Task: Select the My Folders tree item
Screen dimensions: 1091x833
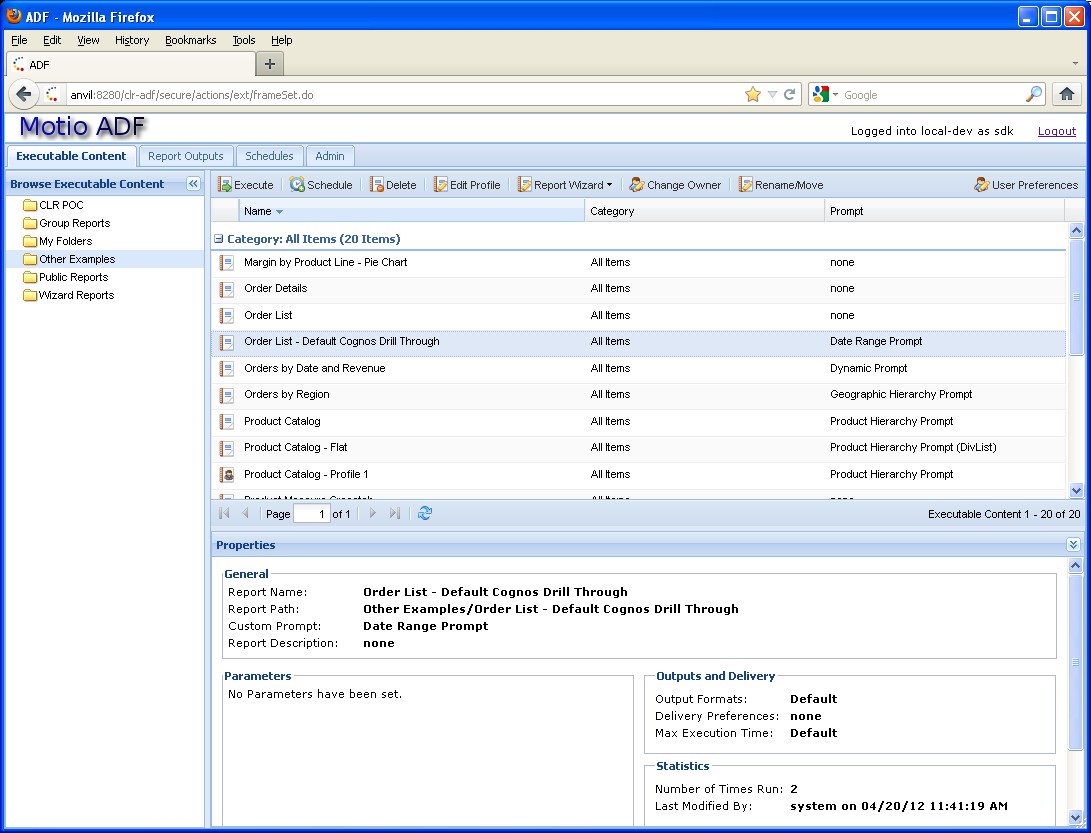Action: coord(65,241)
